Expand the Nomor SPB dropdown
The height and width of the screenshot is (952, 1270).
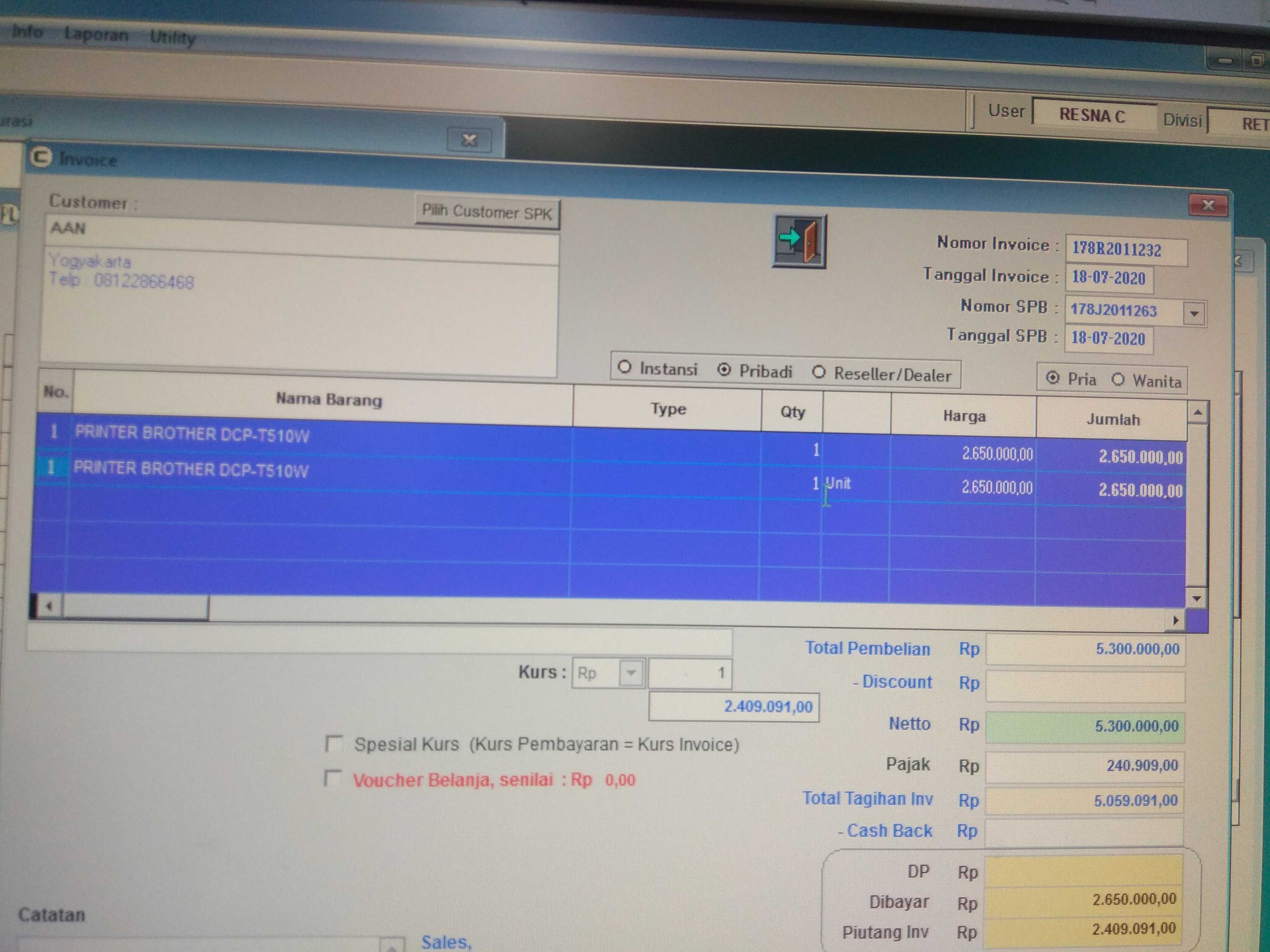(x=1194, y=314)
